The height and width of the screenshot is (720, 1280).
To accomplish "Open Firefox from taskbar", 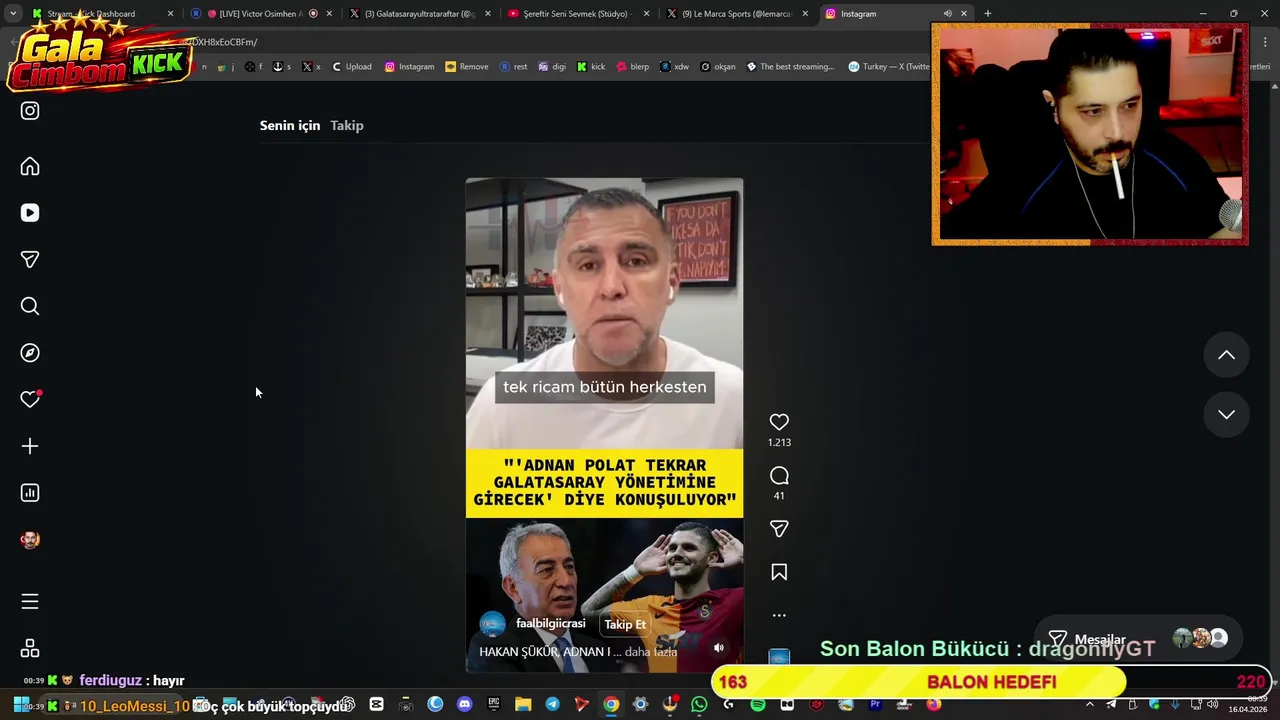I will 933,704.
